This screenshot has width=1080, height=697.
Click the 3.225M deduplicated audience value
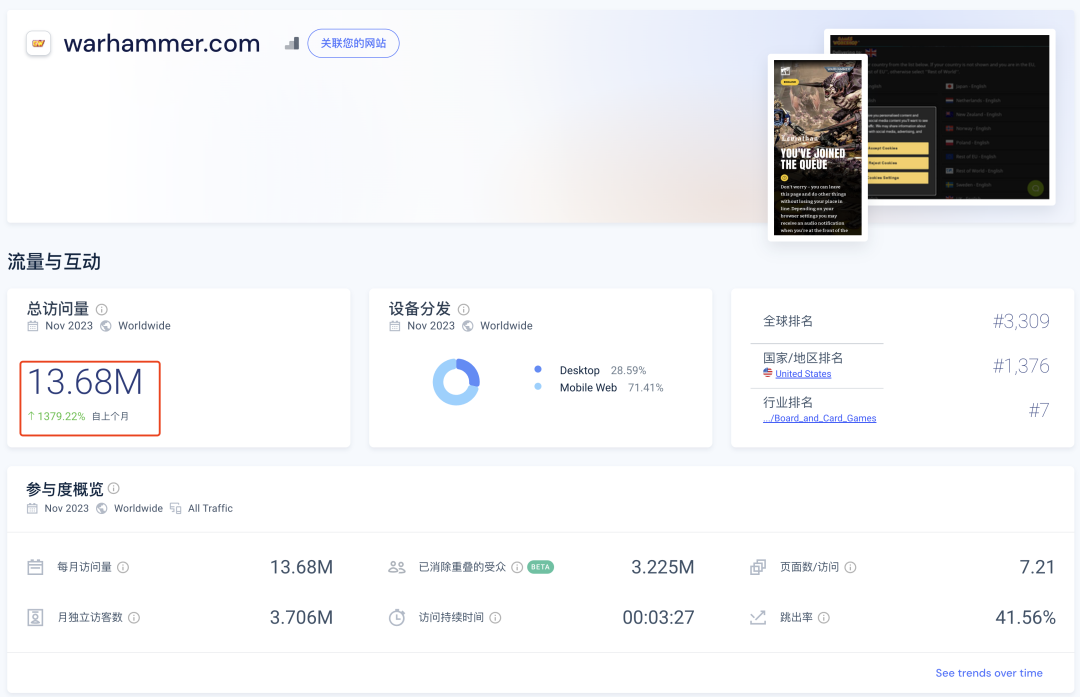[x=663, y=568]
